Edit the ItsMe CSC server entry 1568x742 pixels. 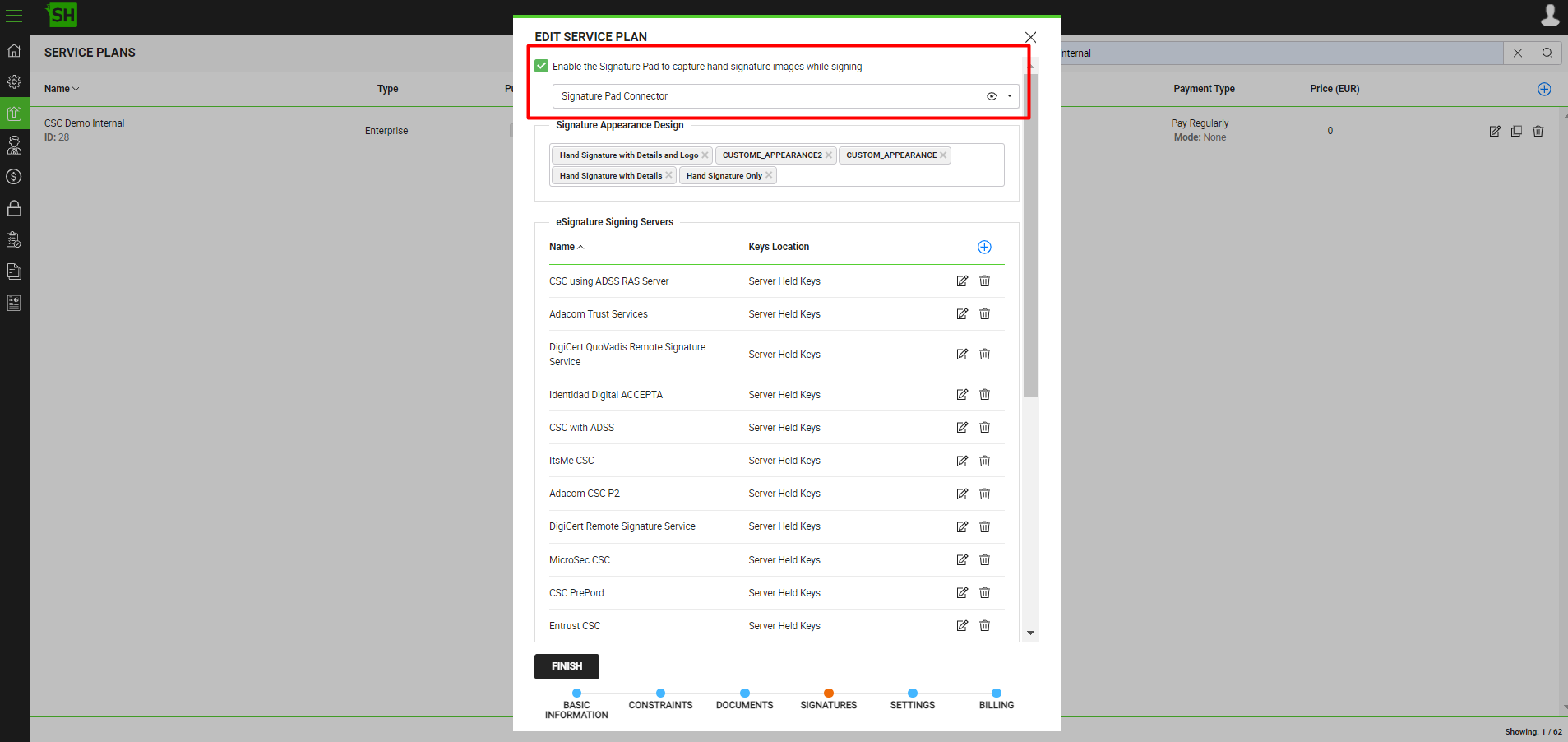pos(962,461)
